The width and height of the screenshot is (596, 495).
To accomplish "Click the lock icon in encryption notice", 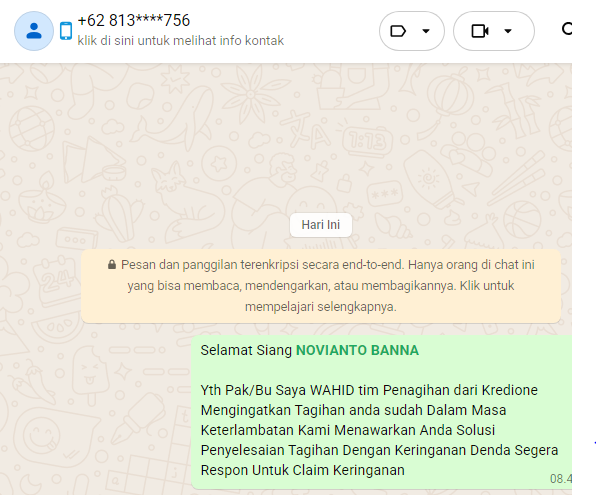I will coord(112,265).
